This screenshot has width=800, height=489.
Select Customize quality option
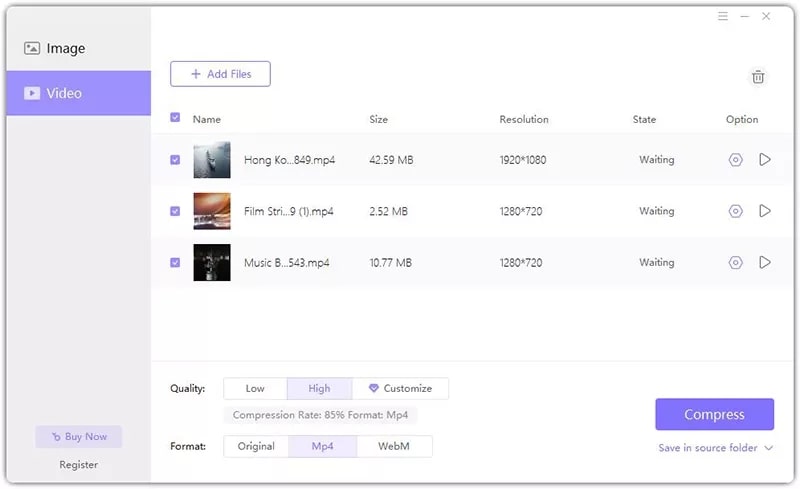[400, 388]
